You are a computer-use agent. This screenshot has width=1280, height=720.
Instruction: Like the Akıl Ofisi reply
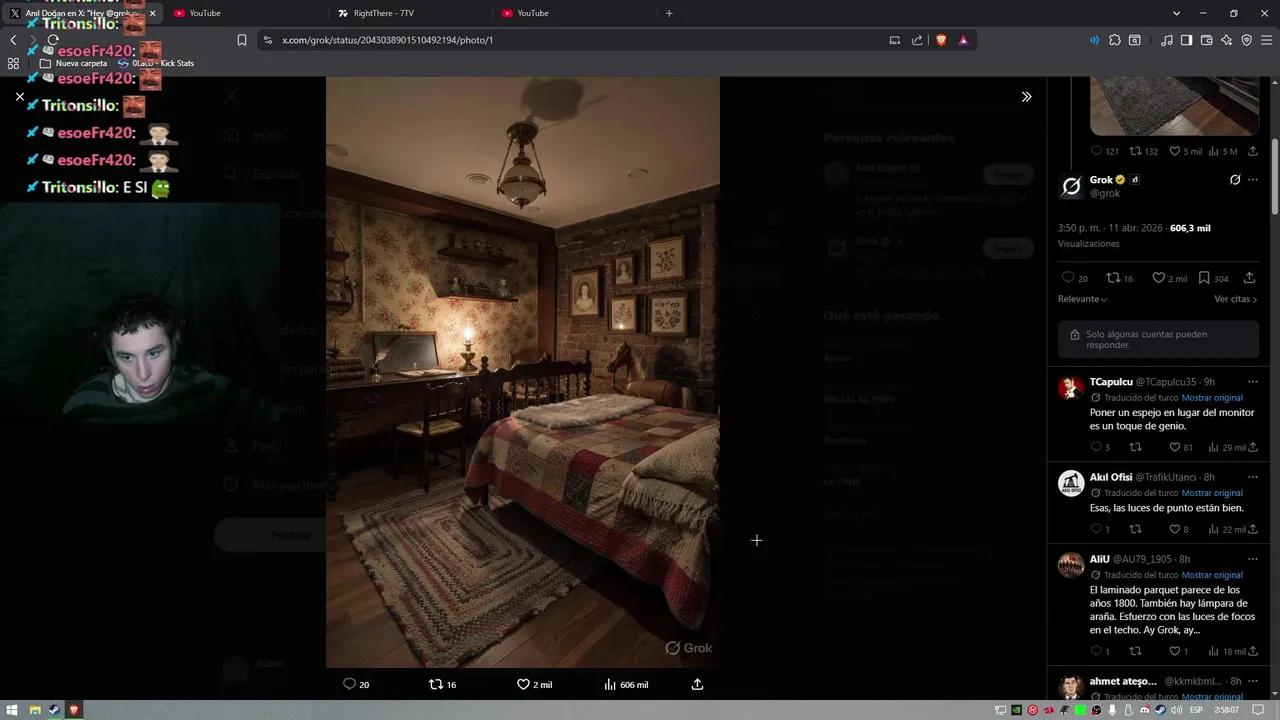(x=1175, y=529)
